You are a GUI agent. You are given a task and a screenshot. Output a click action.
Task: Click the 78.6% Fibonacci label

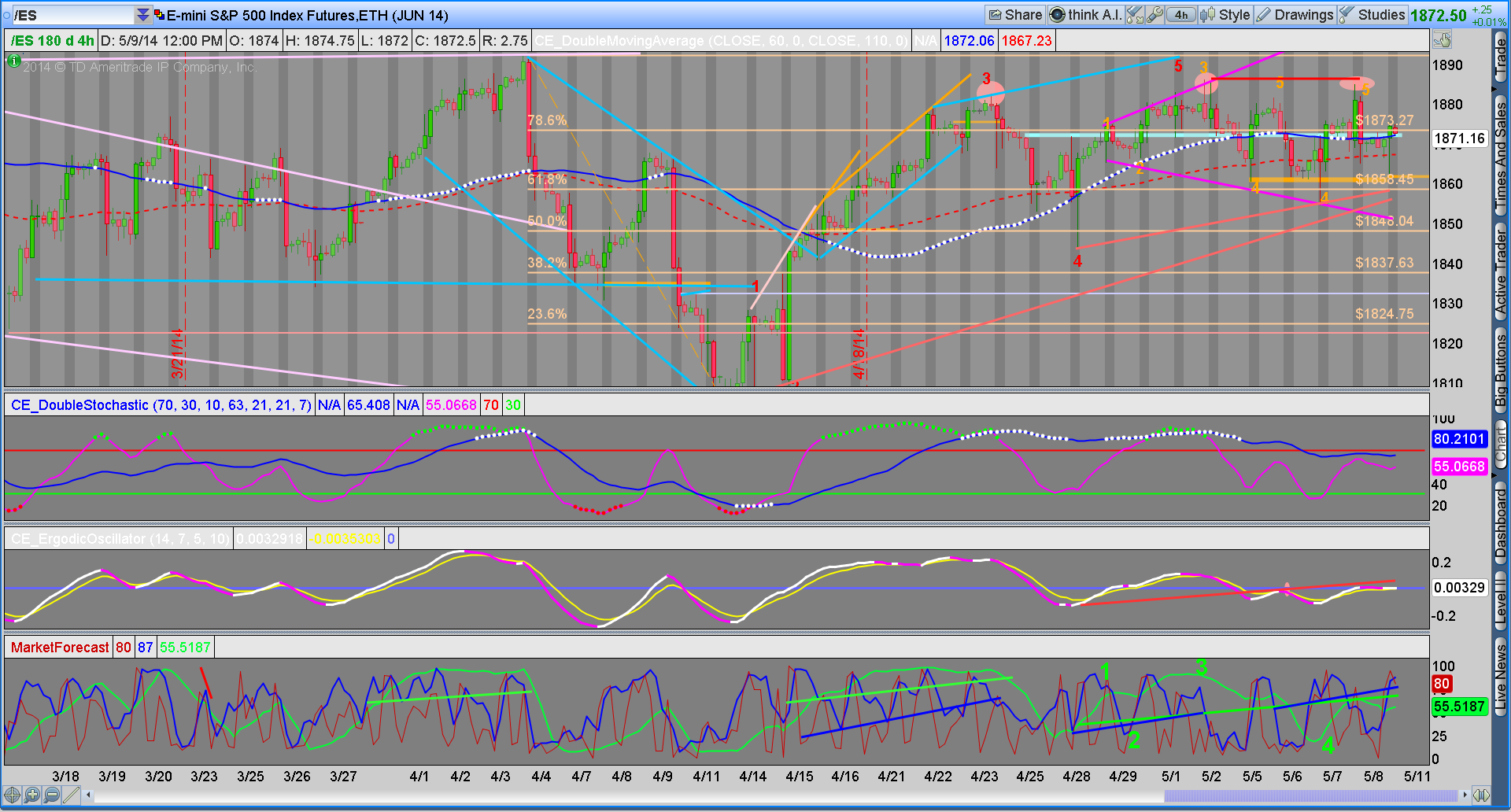[x=547, y=120]
